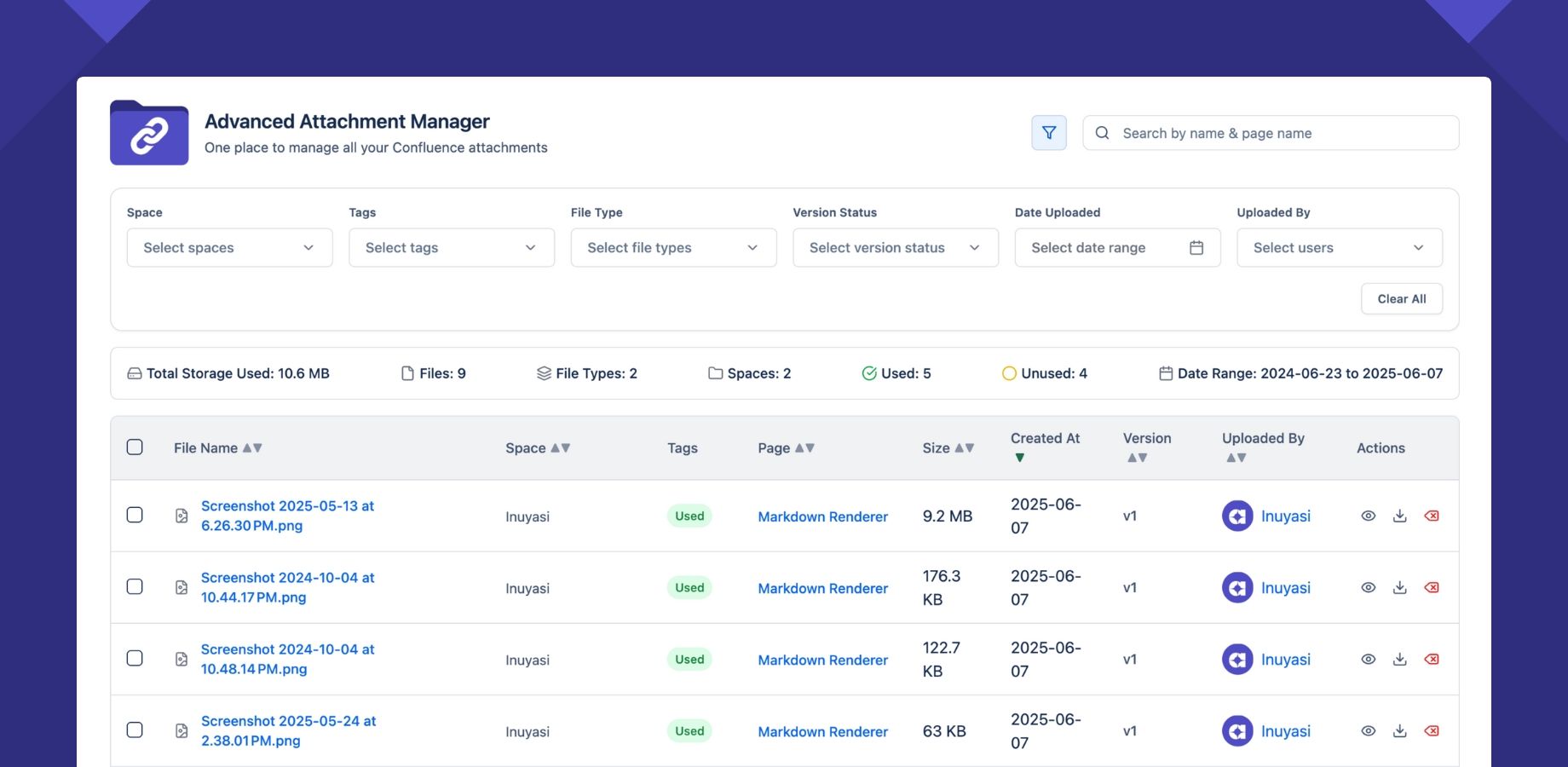Open the calendar icon in Date Uploaded

[1196, 248]
